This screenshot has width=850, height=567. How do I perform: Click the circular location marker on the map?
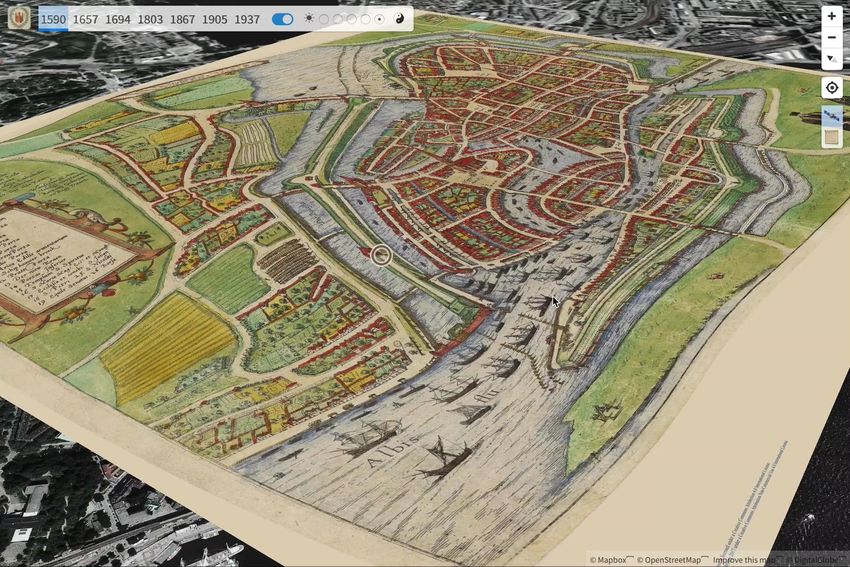tap(381, 255)
